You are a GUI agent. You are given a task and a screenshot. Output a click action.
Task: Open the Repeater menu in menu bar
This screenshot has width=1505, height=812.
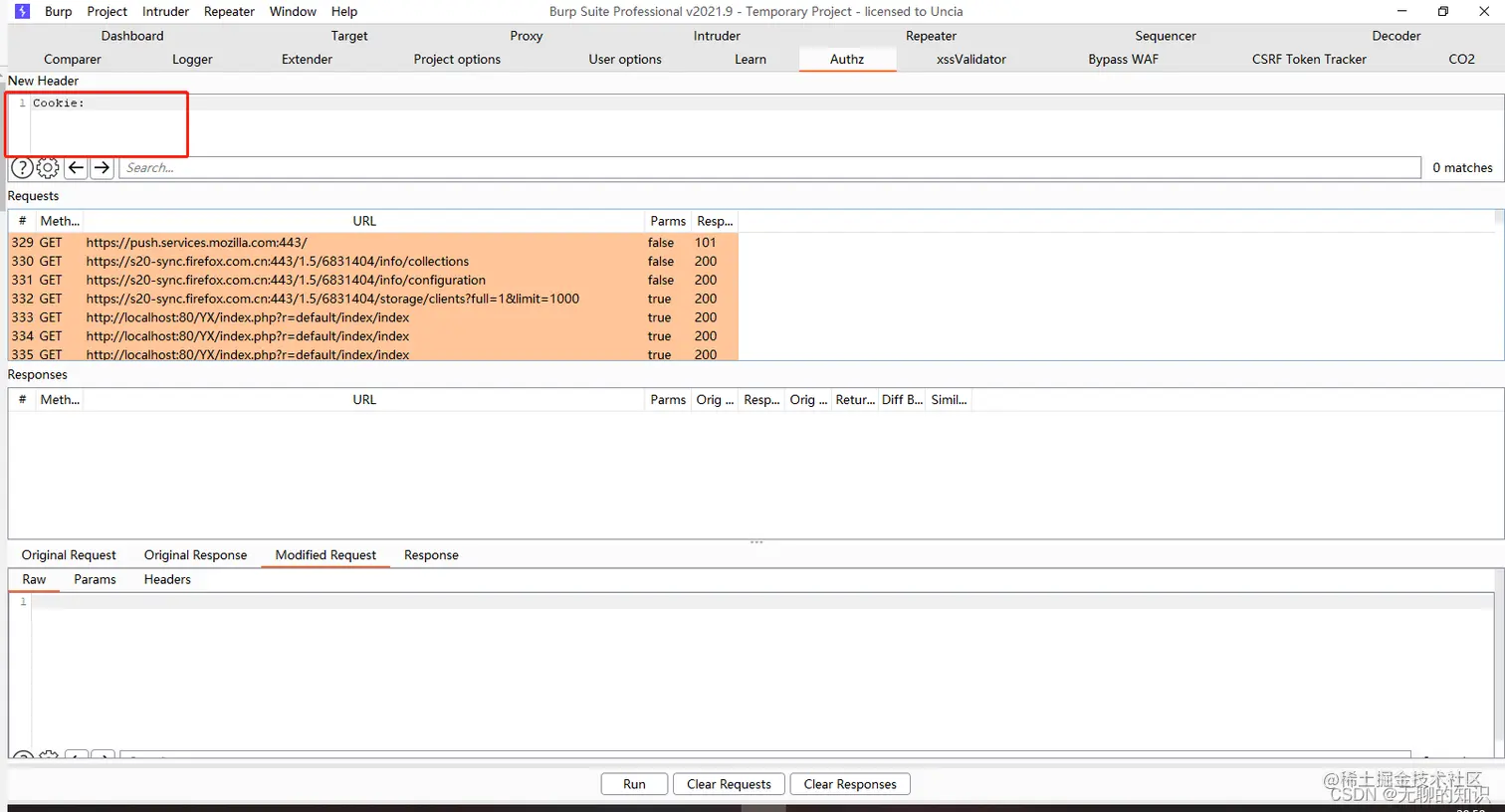coord(229,11)
